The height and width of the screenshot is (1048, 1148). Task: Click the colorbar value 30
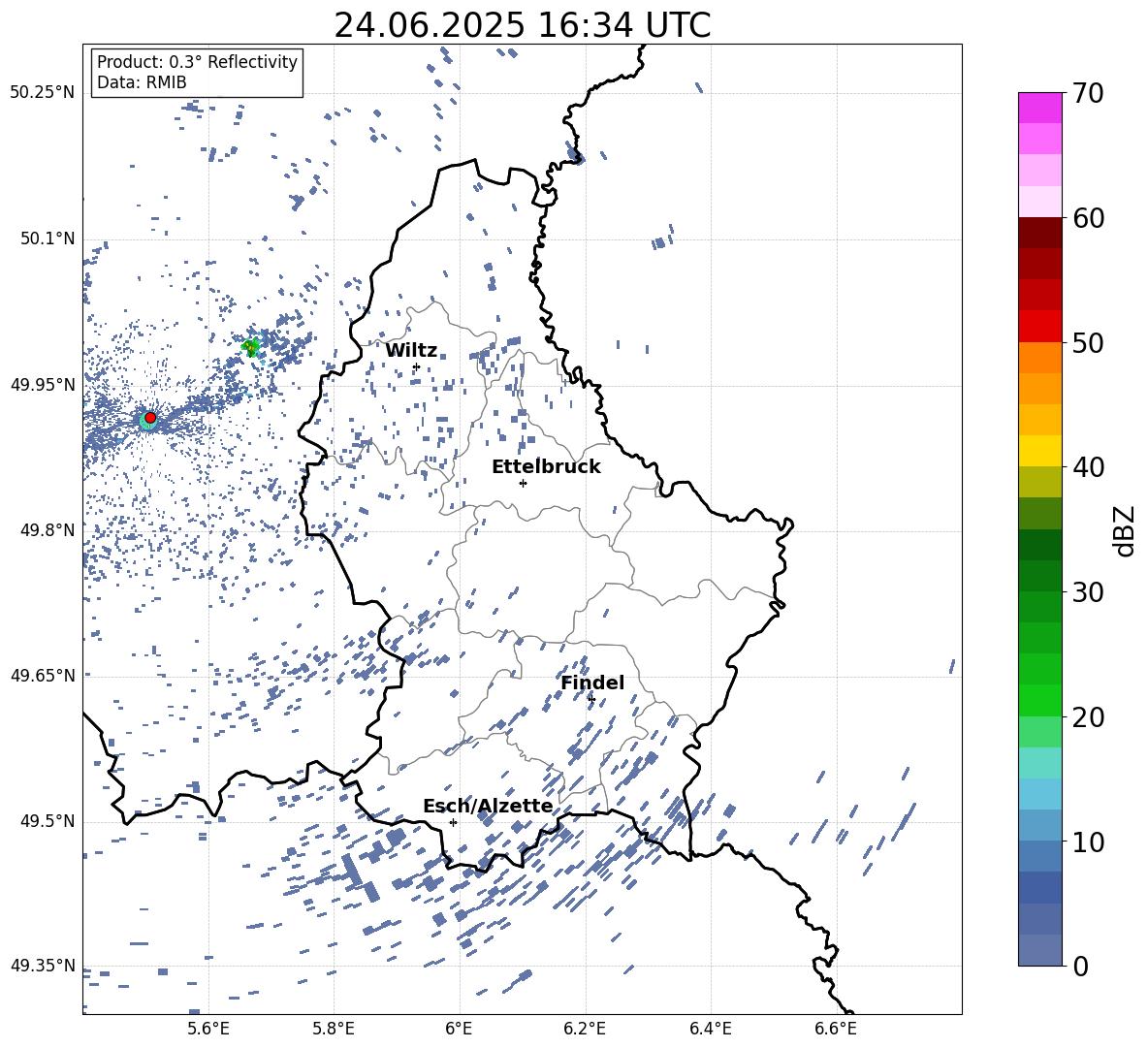coord(1089,591)
